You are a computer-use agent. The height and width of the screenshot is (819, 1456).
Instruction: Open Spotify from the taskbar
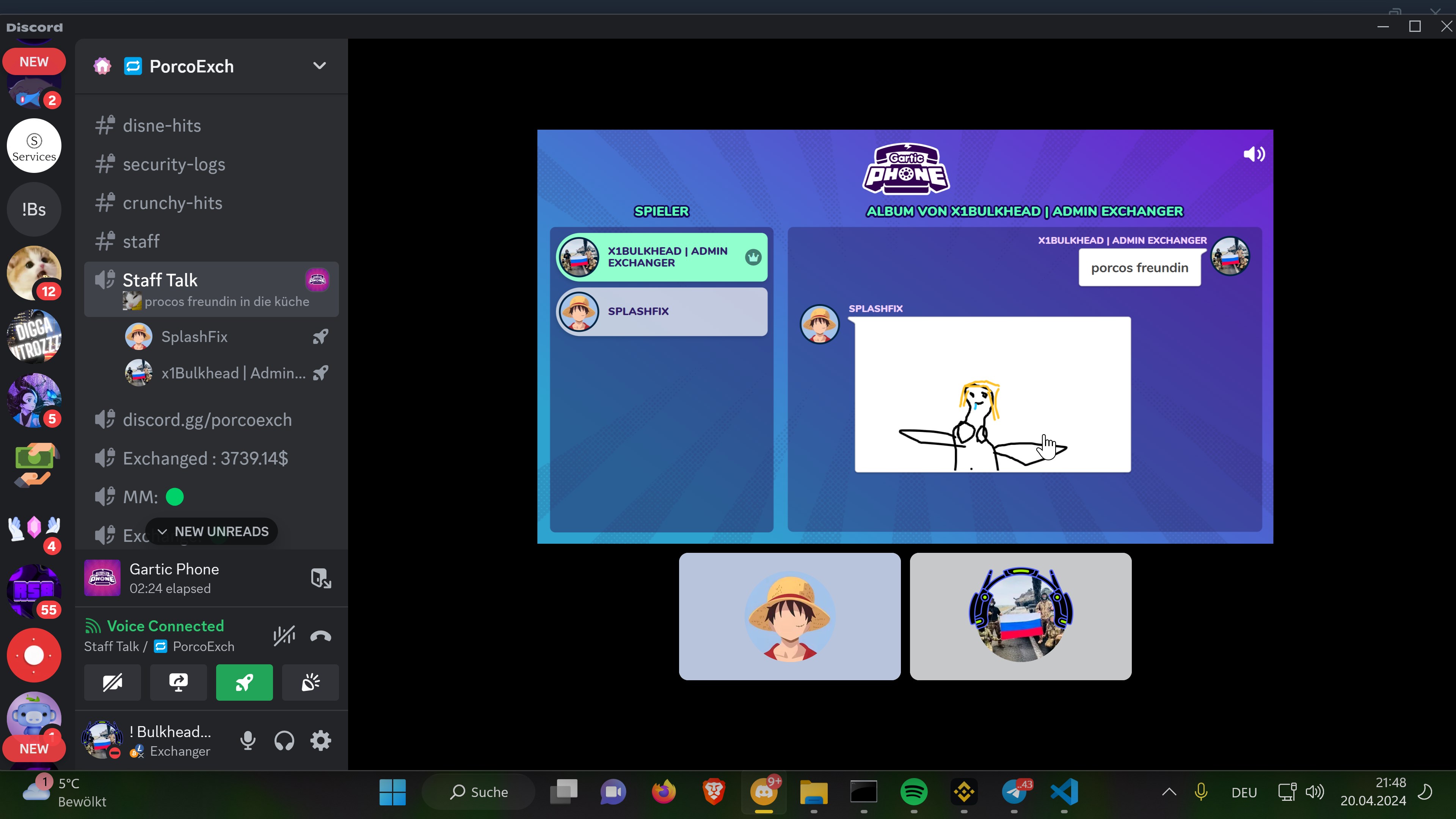coord(913,791)
